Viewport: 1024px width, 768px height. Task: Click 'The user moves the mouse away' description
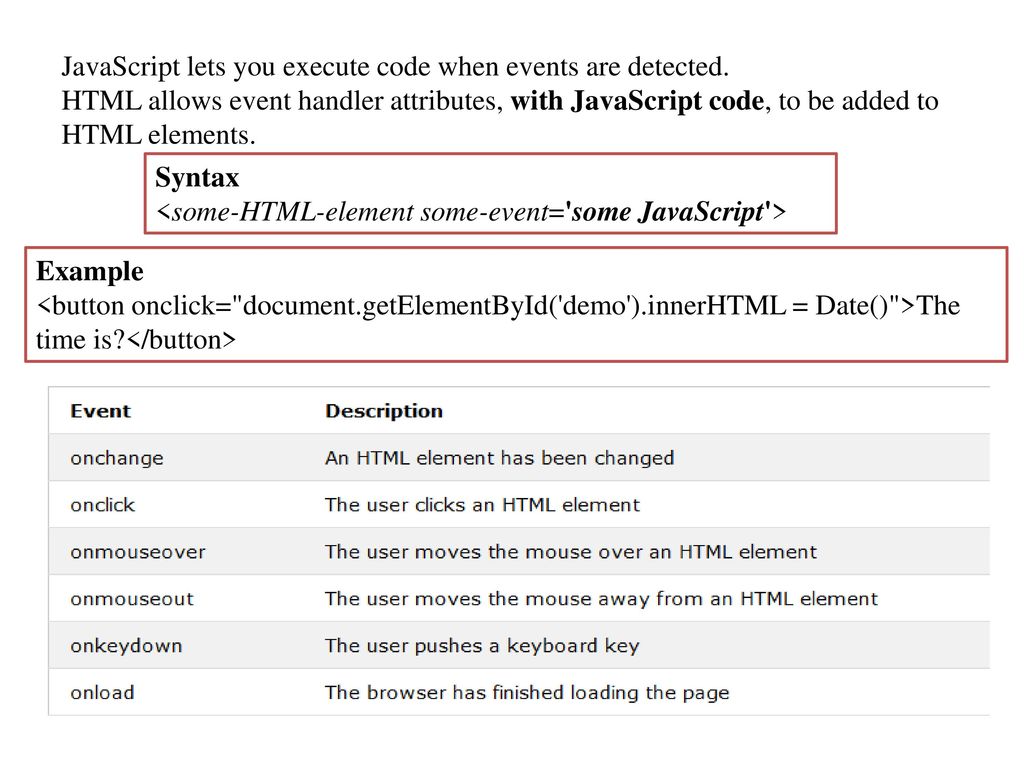pyautogui.click(x=601, y=600)
